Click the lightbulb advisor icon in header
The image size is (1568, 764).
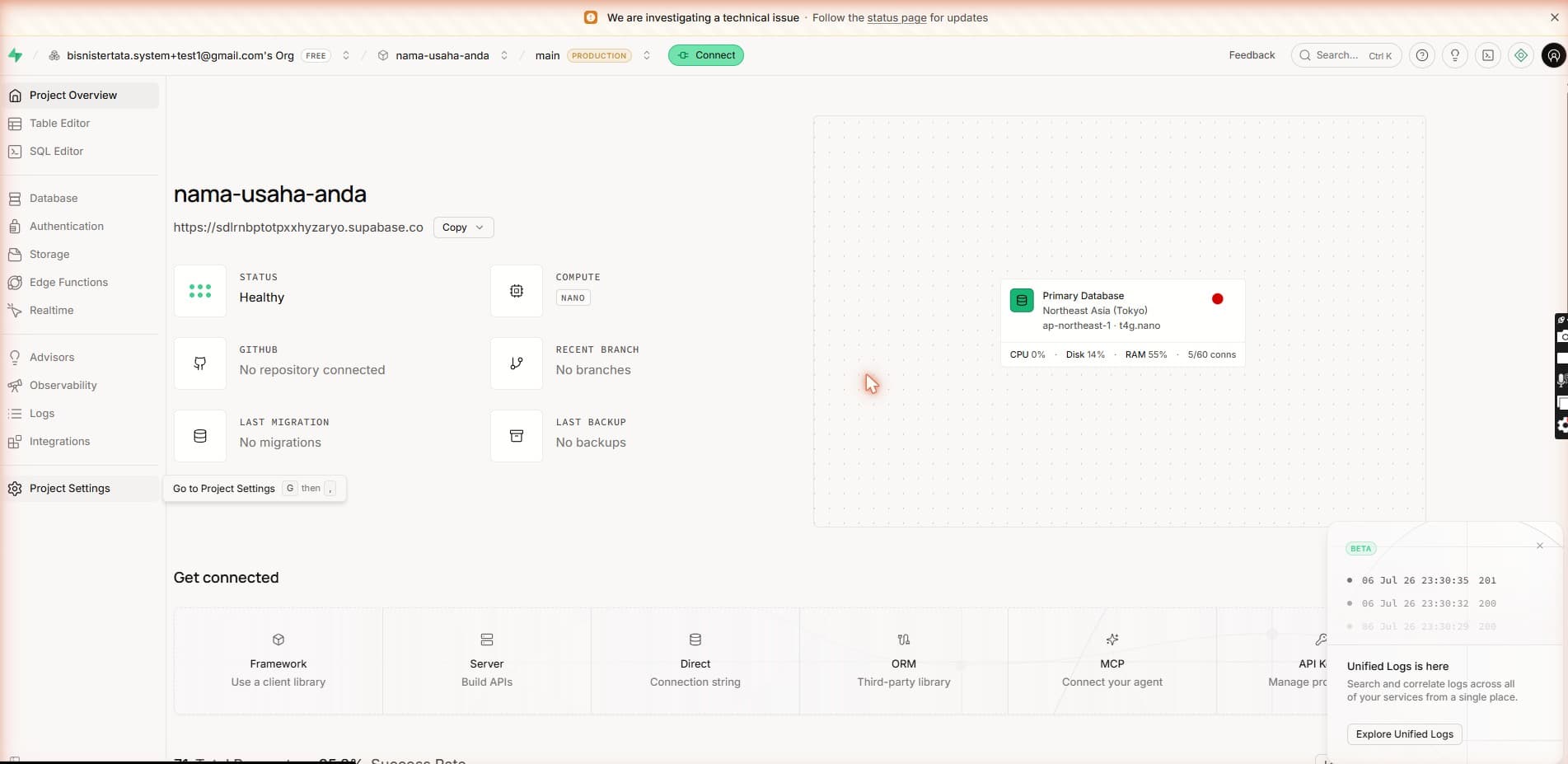[x=1455, y=55]
